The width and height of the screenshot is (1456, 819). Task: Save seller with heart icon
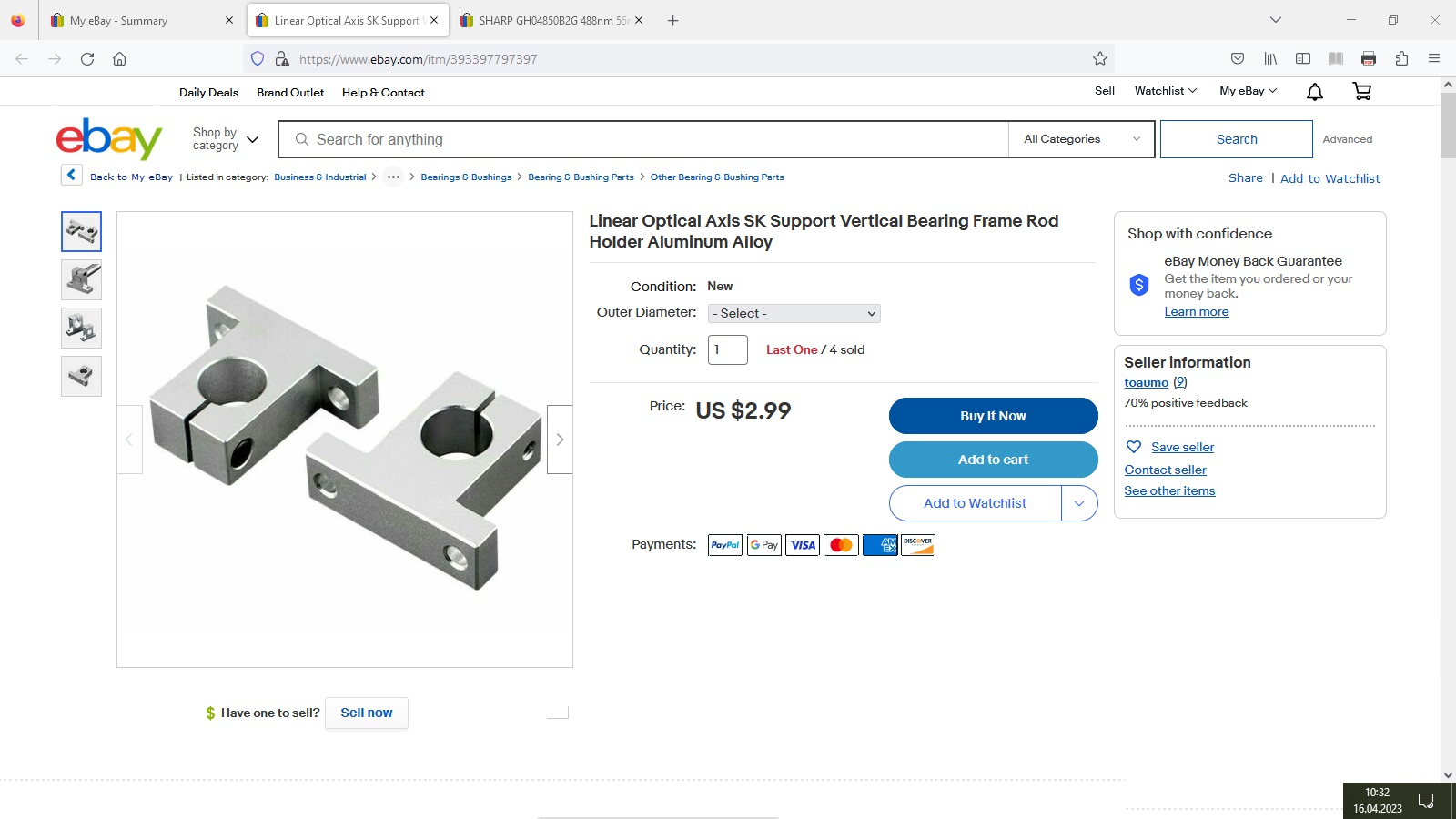[x=1134, y=447]
